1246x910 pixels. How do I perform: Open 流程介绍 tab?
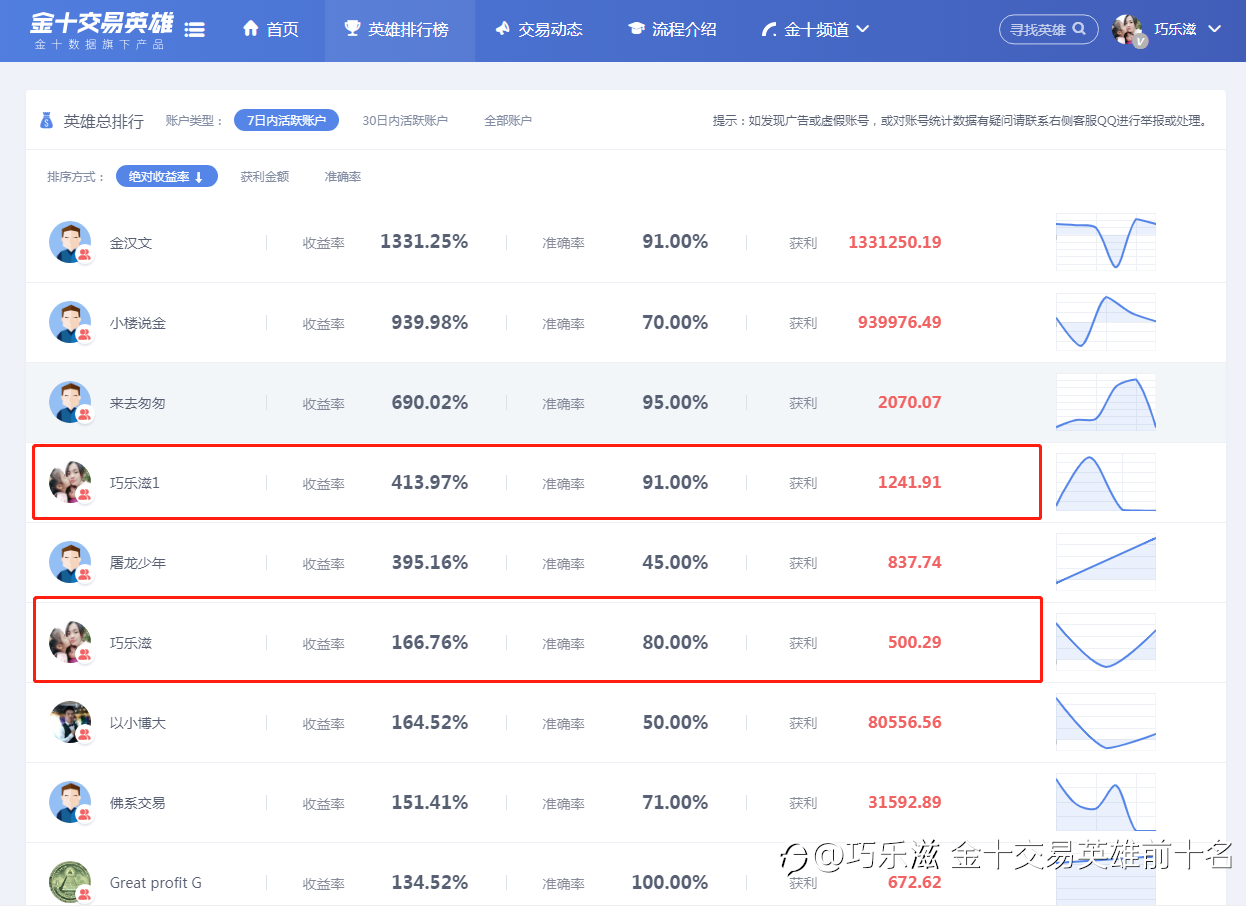pyautogui.click(x=673, y=30)
